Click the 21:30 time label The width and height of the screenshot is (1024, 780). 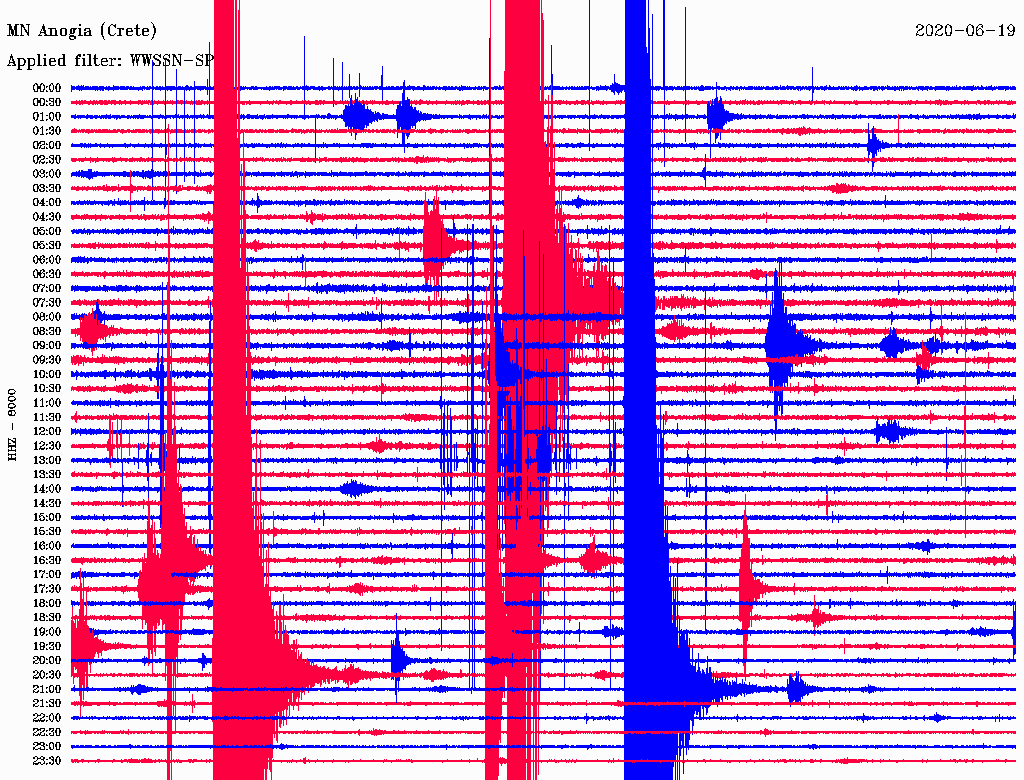pos(47,704)
